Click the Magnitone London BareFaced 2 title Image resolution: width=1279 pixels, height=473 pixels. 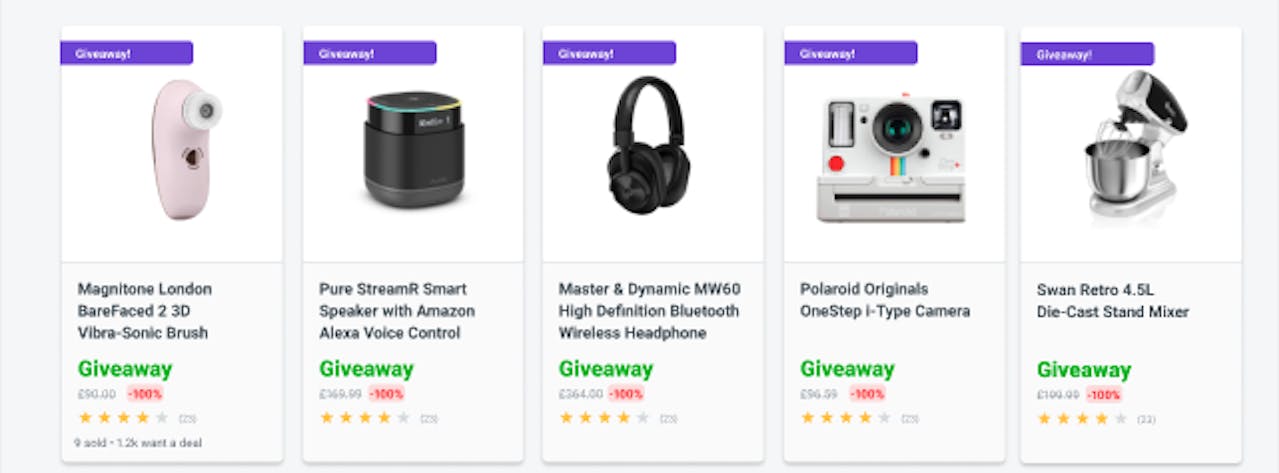coord(145,311)
